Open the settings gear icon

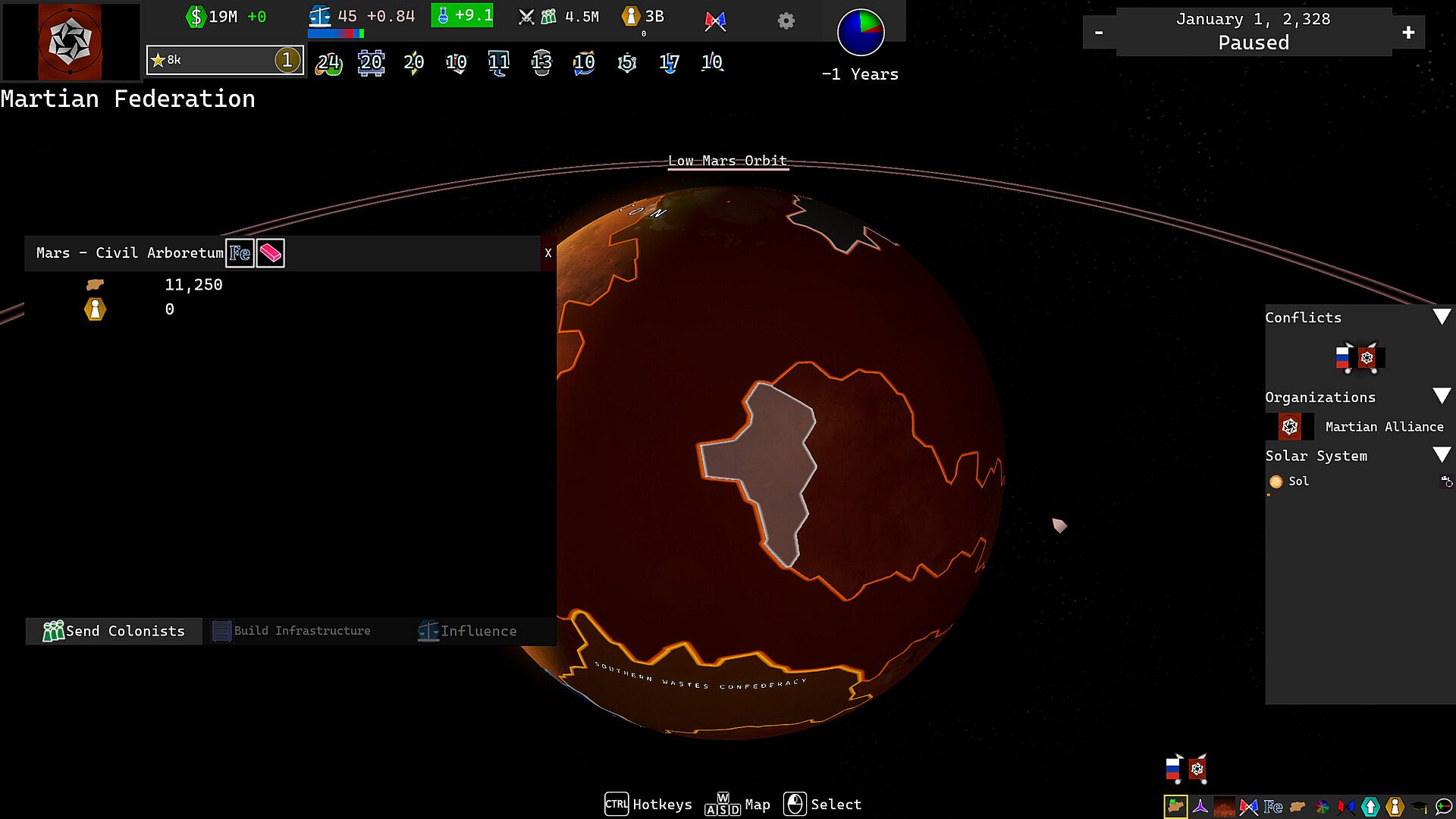pyautogui.click(x=786, y=21)
